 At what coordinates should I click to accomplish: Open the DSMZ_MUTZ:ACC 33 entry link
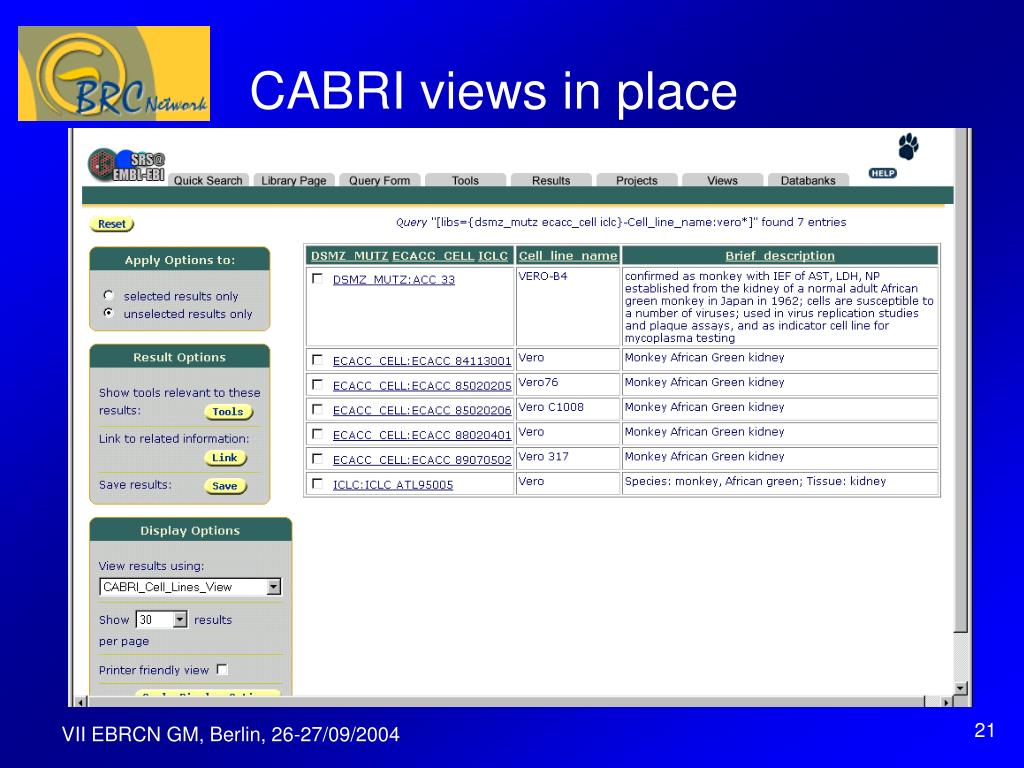[x=394, y=280]
